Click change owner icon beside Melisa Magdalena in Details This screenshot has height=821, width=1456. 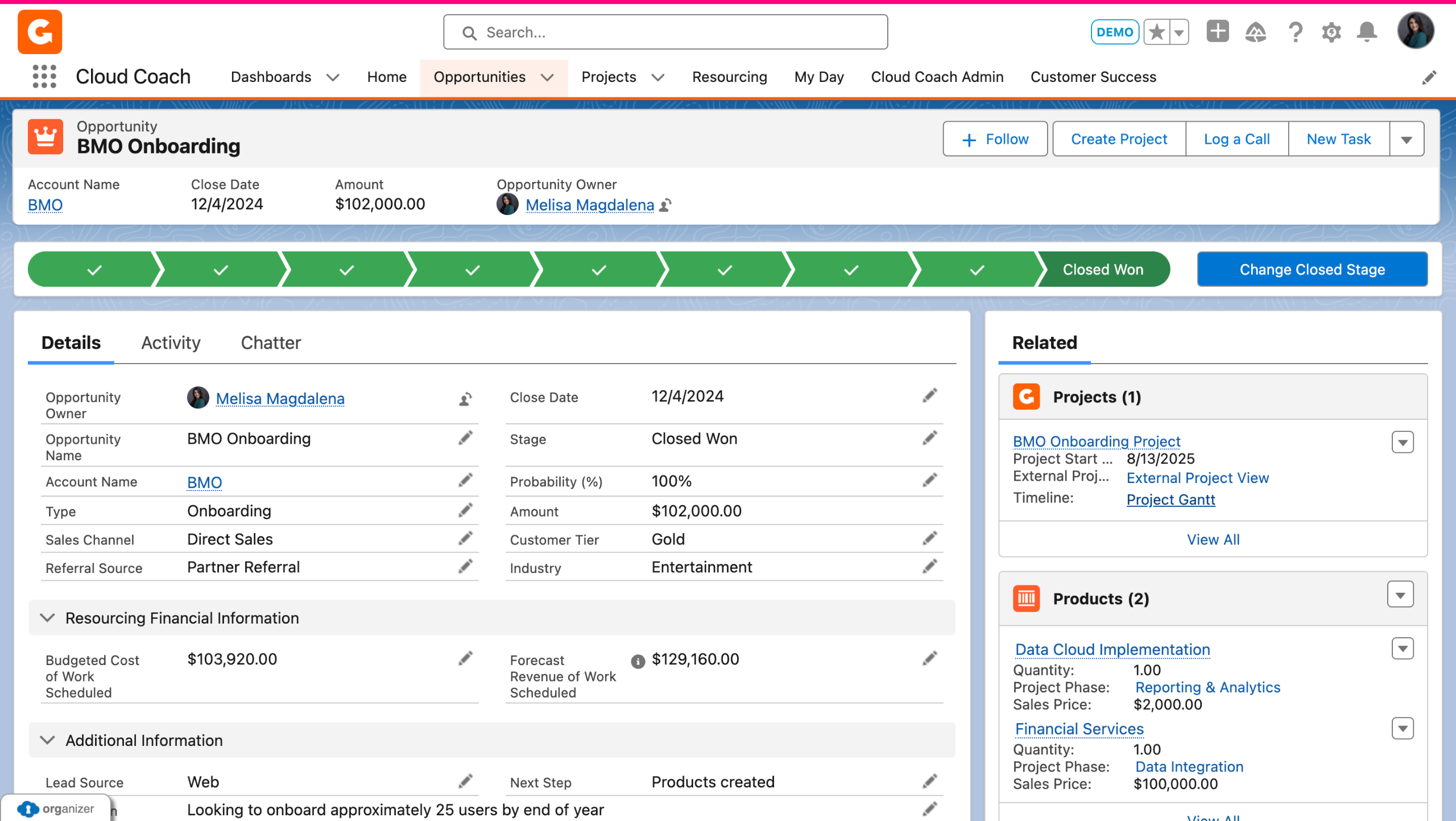pos(465,399)
